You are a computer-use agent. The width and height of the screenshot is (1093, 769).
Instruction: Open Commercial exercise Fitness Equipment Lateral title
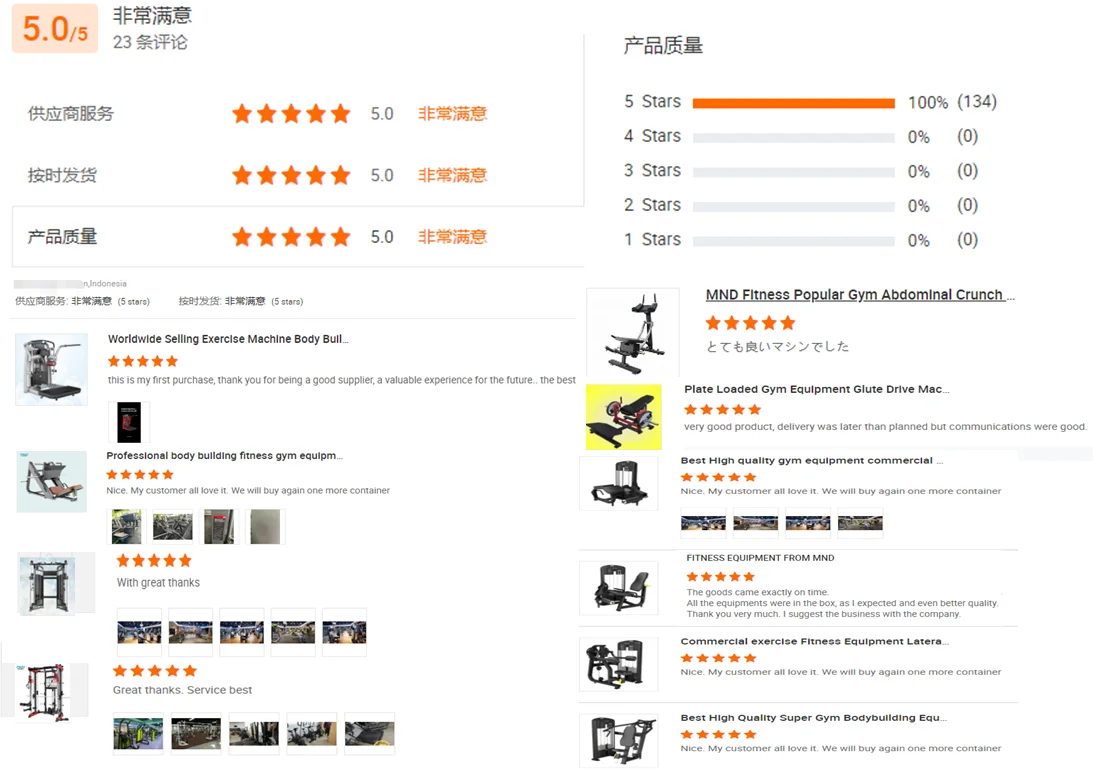pyautogui.click(x=814, y=641)
